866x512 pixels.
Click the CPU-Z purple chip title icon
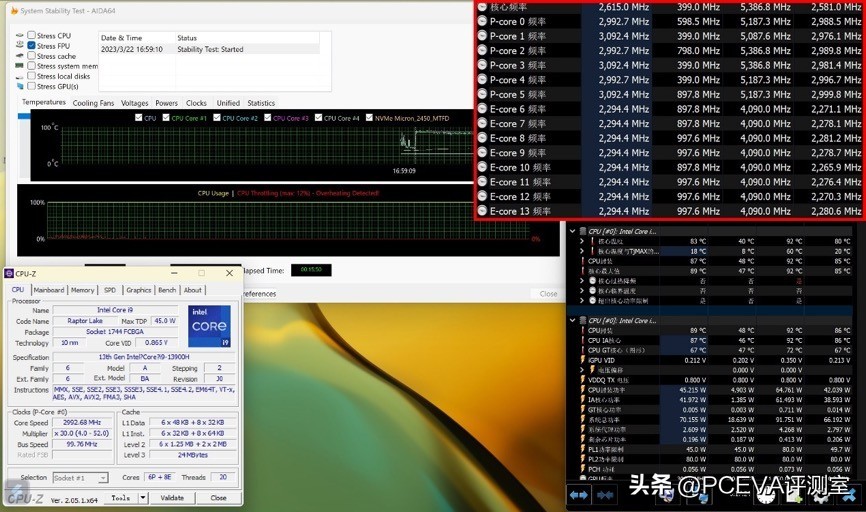pyautogui.click(x=9, y=273)
